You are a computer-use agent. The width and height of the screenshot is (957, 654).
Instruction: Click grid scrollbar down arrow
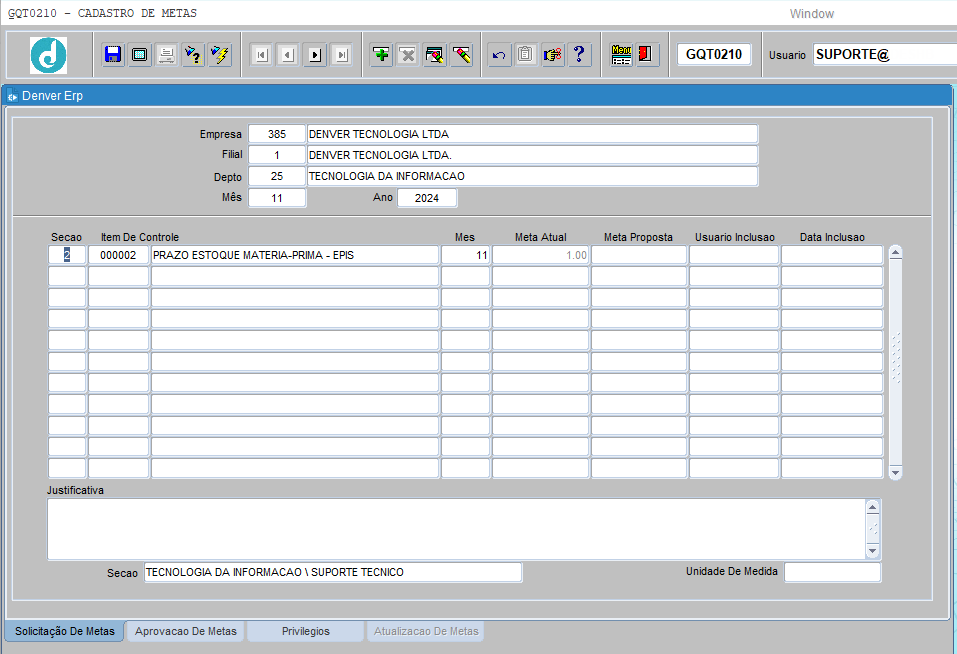pyautogui.click(x=895, y=472)
